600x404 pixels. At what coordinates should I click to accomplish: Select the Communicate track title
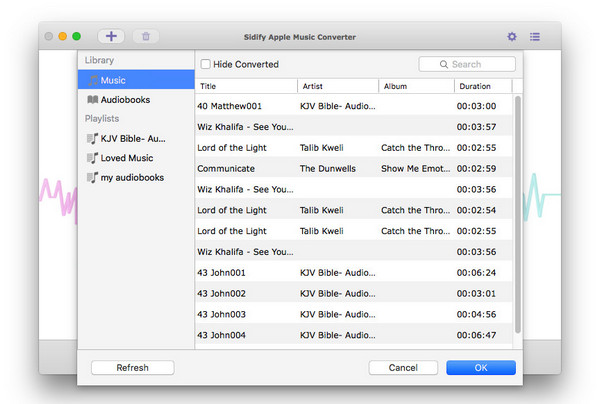click(226, 169)
